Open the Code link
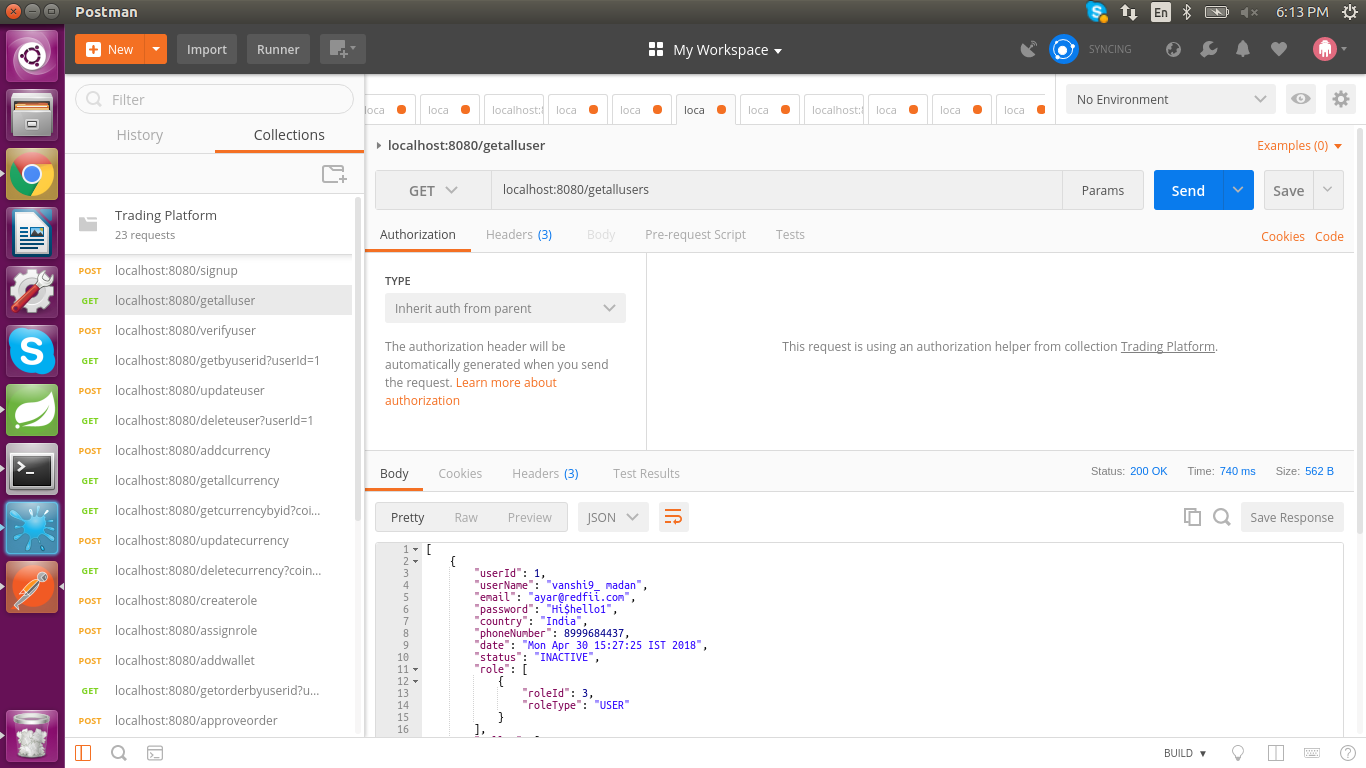 pyautogui.click(x=1329, y=236)
